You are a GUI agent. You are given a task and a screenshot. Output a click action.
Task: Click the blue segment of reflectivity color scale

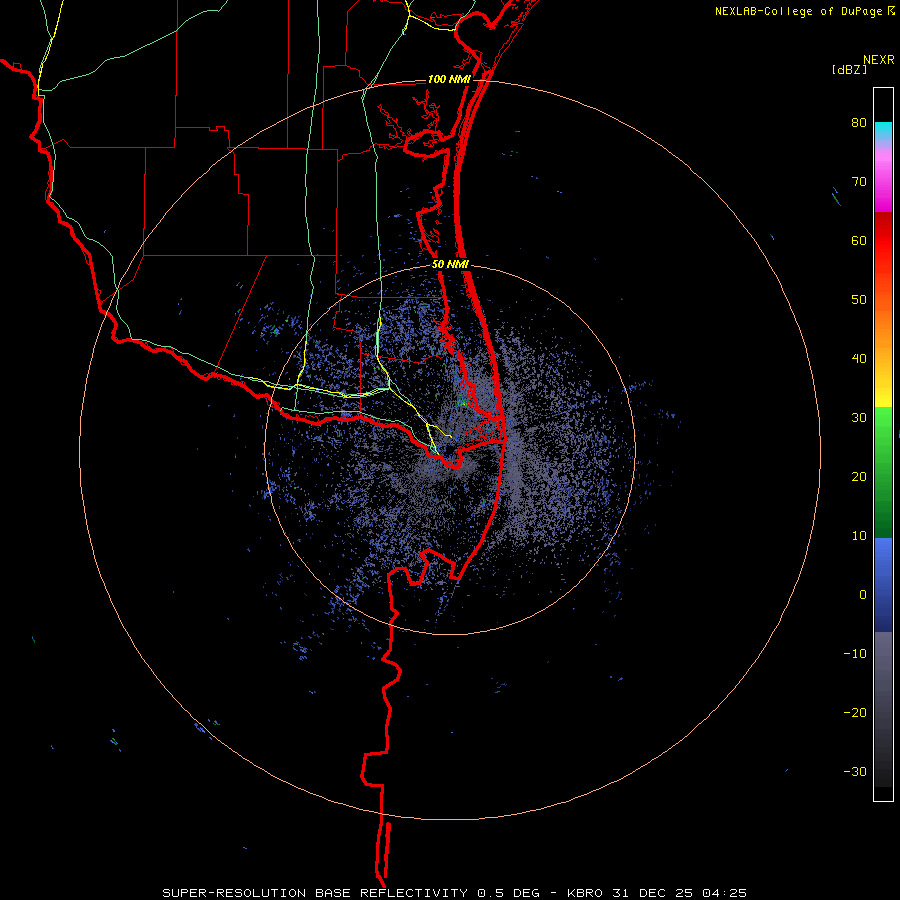883,585
